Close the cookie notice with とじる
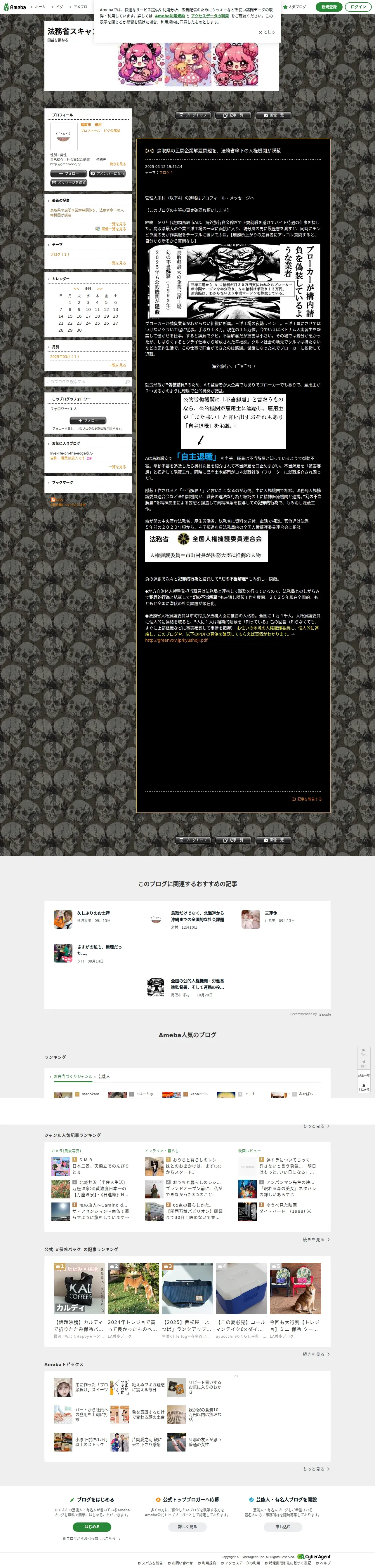This screenshot has height=1568, width=375. click(x=267, y=32)
